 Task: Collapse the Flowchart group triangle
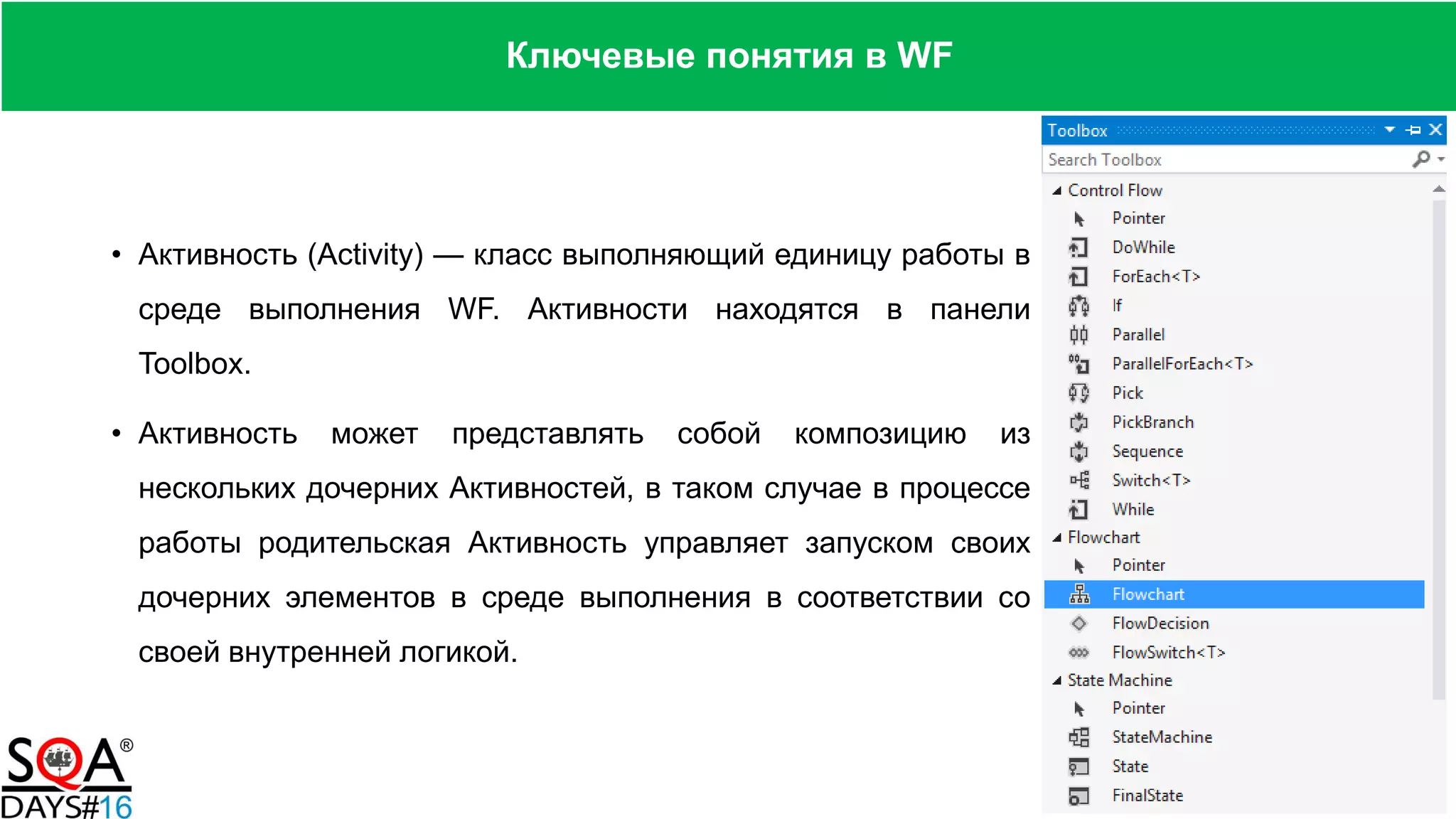(x=1057, y=537)
